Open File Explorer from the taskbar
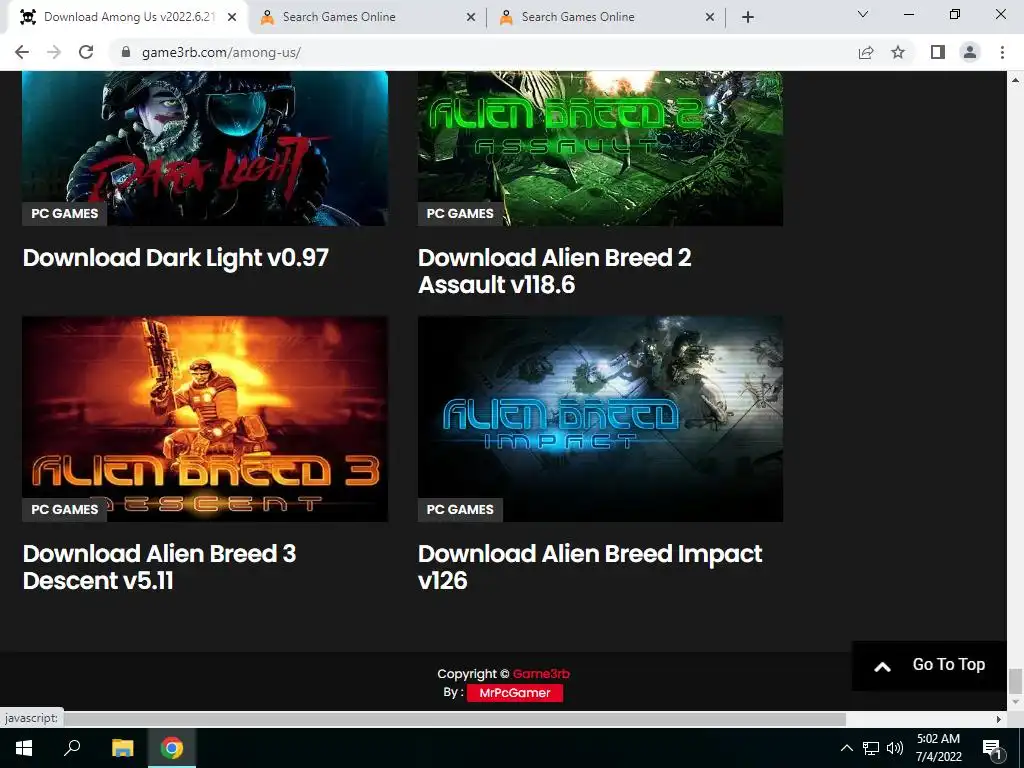1024x768 pixels. [122, 748]
